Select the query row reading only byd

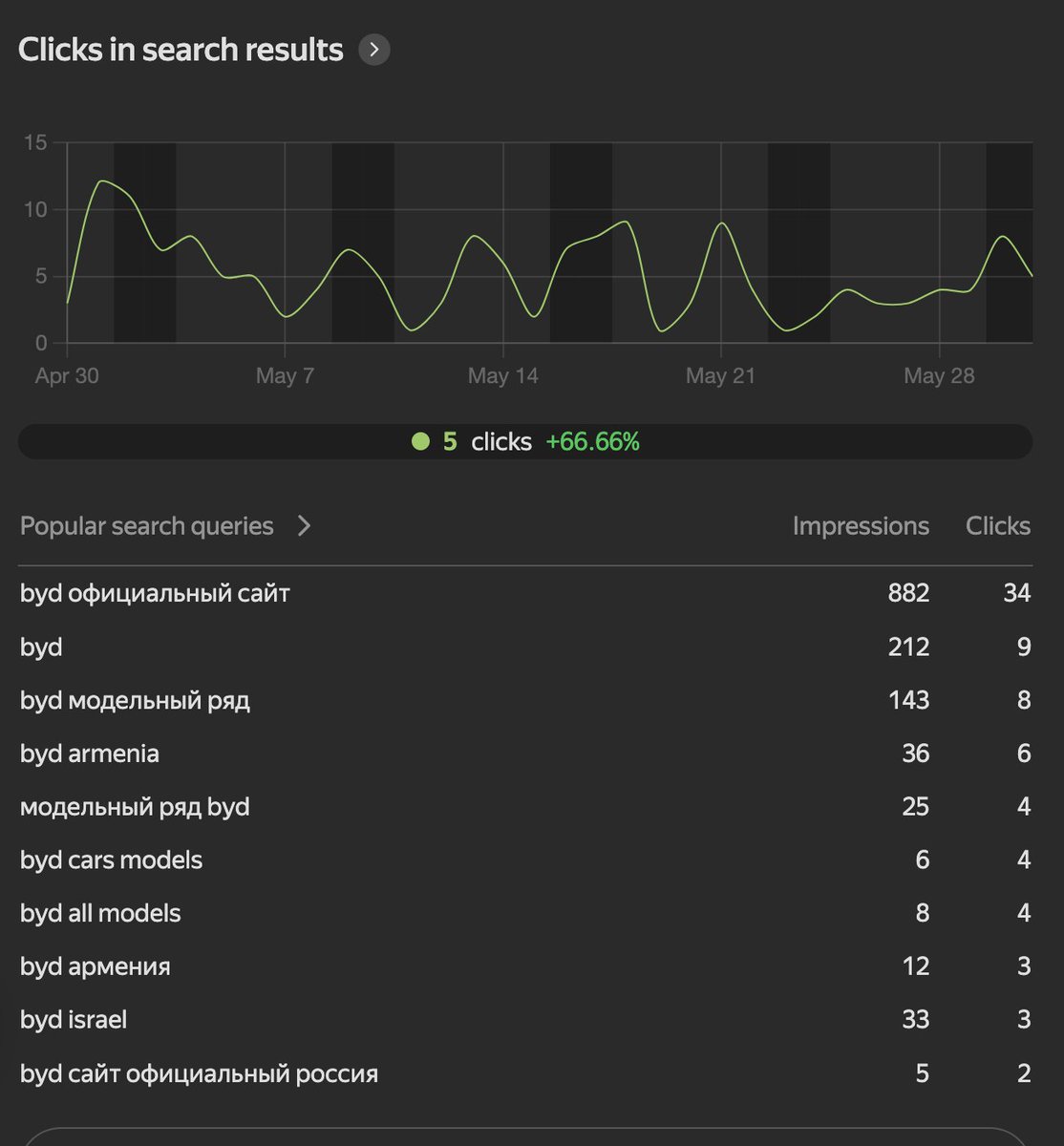click(41, 647)
